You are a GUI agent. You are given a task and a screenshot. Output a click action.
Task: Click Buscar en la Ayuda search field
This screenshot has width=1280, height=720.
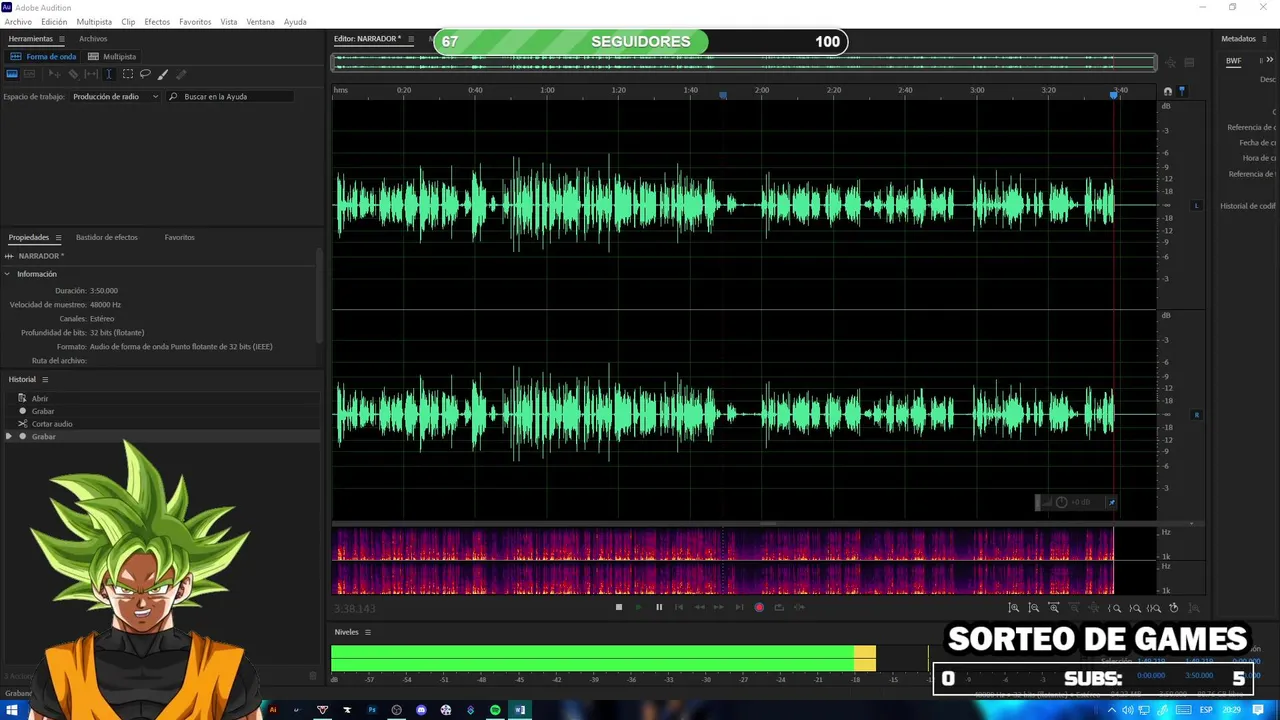pyautogui.click(x=230, y=97)
